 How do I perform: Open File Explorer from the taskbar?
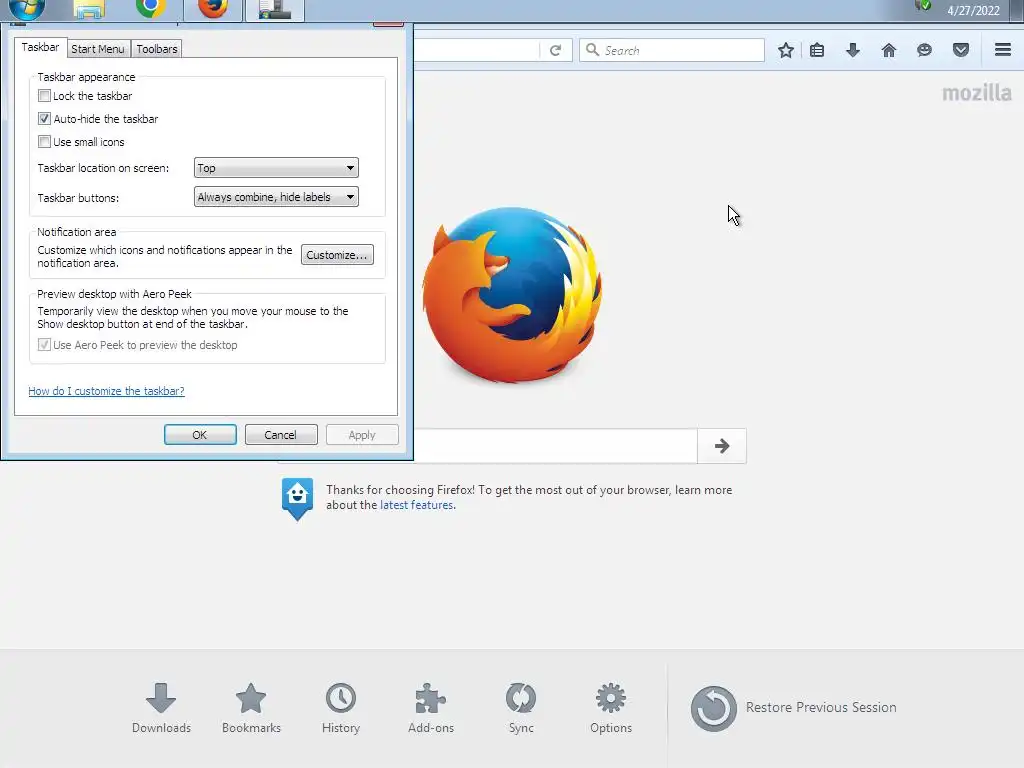(89, 9)
